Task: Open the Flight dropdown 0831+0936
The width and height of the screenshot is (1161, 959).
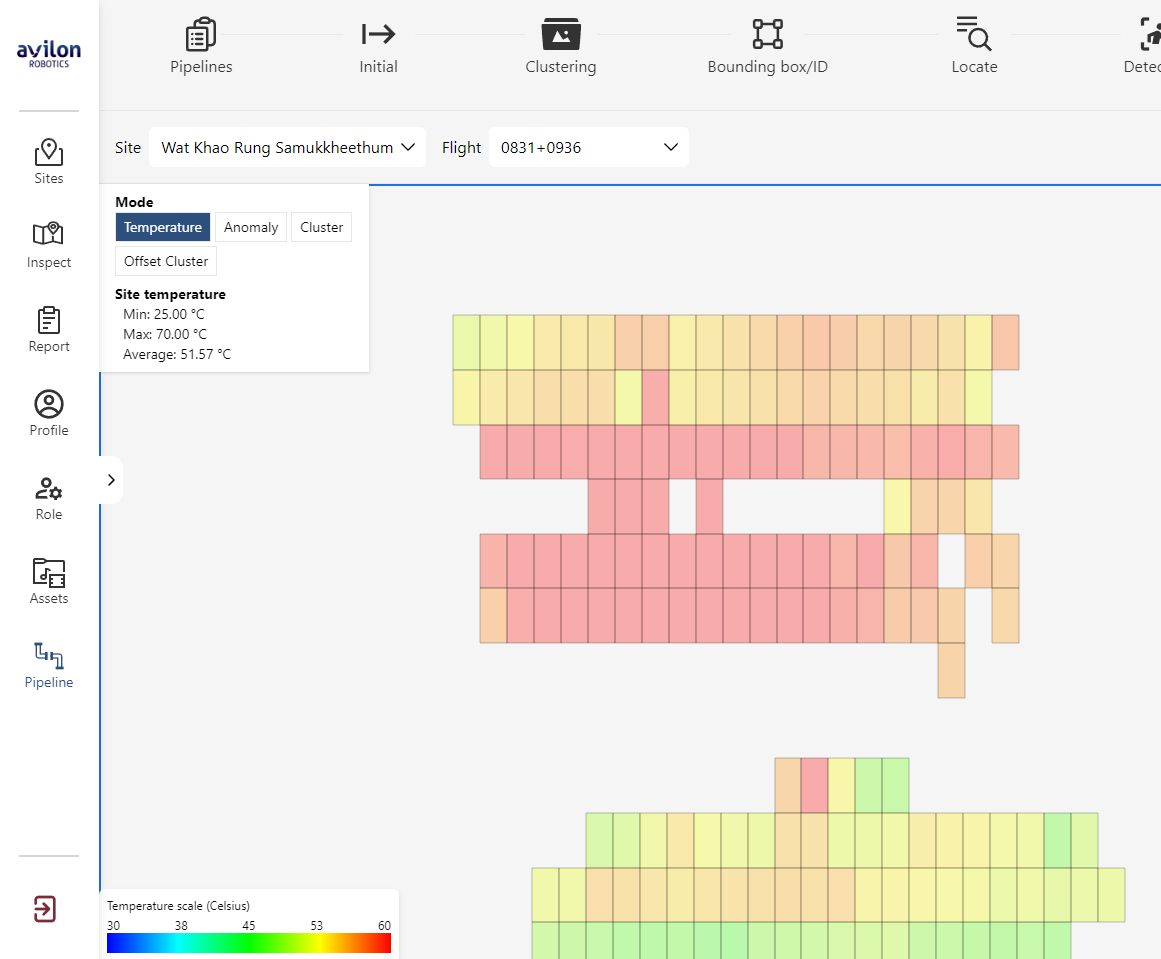Action: tap(589, 147)
